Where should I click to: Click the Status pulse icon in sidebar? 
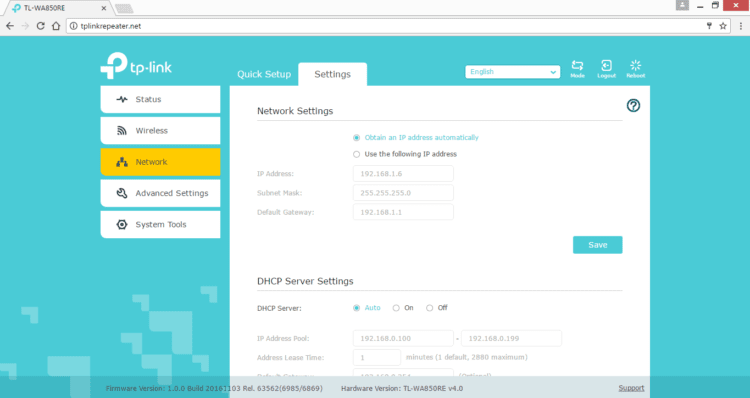click(122, 100)
